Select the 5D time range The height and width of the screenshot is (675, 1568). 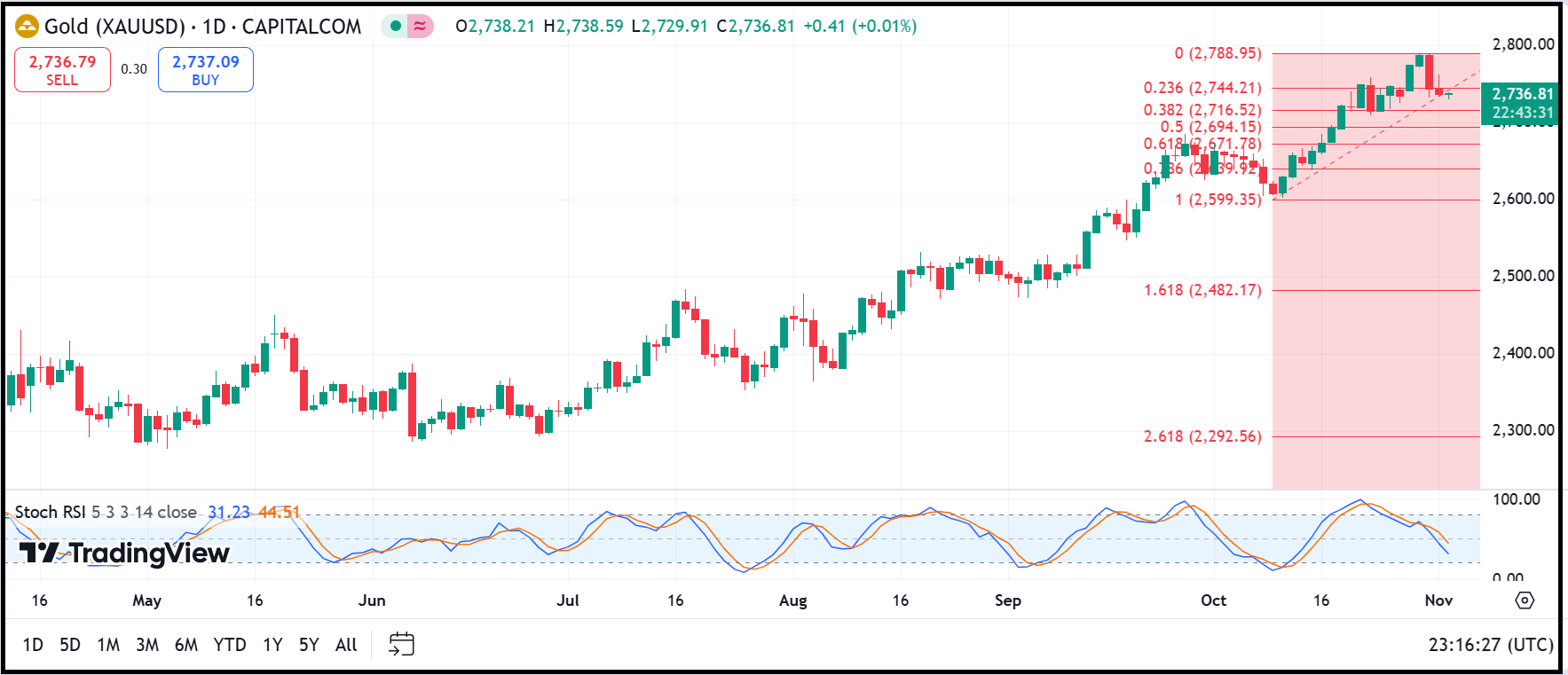(70, 645)
